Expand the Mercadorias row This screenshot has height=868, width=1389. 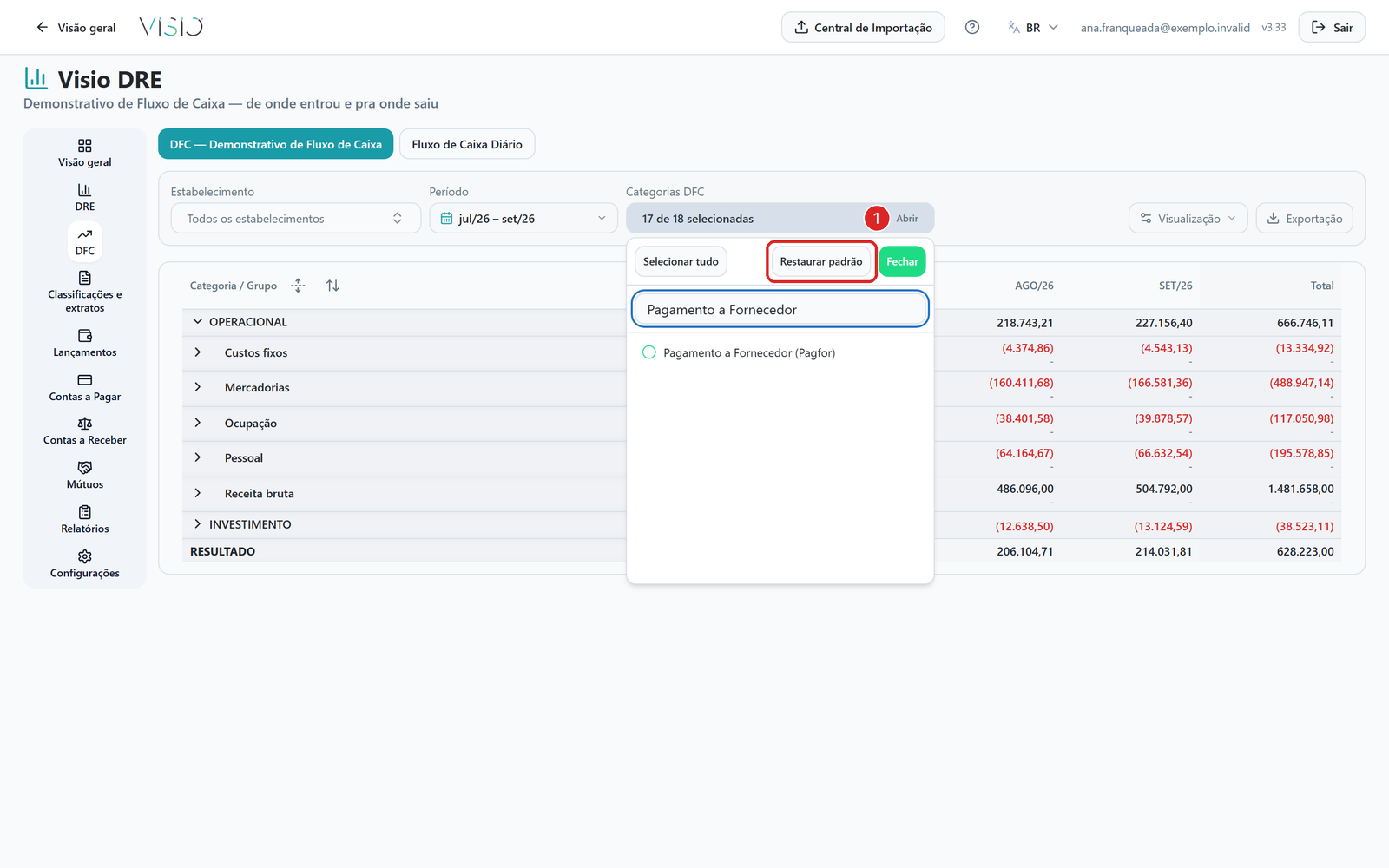tap(198, 387)
